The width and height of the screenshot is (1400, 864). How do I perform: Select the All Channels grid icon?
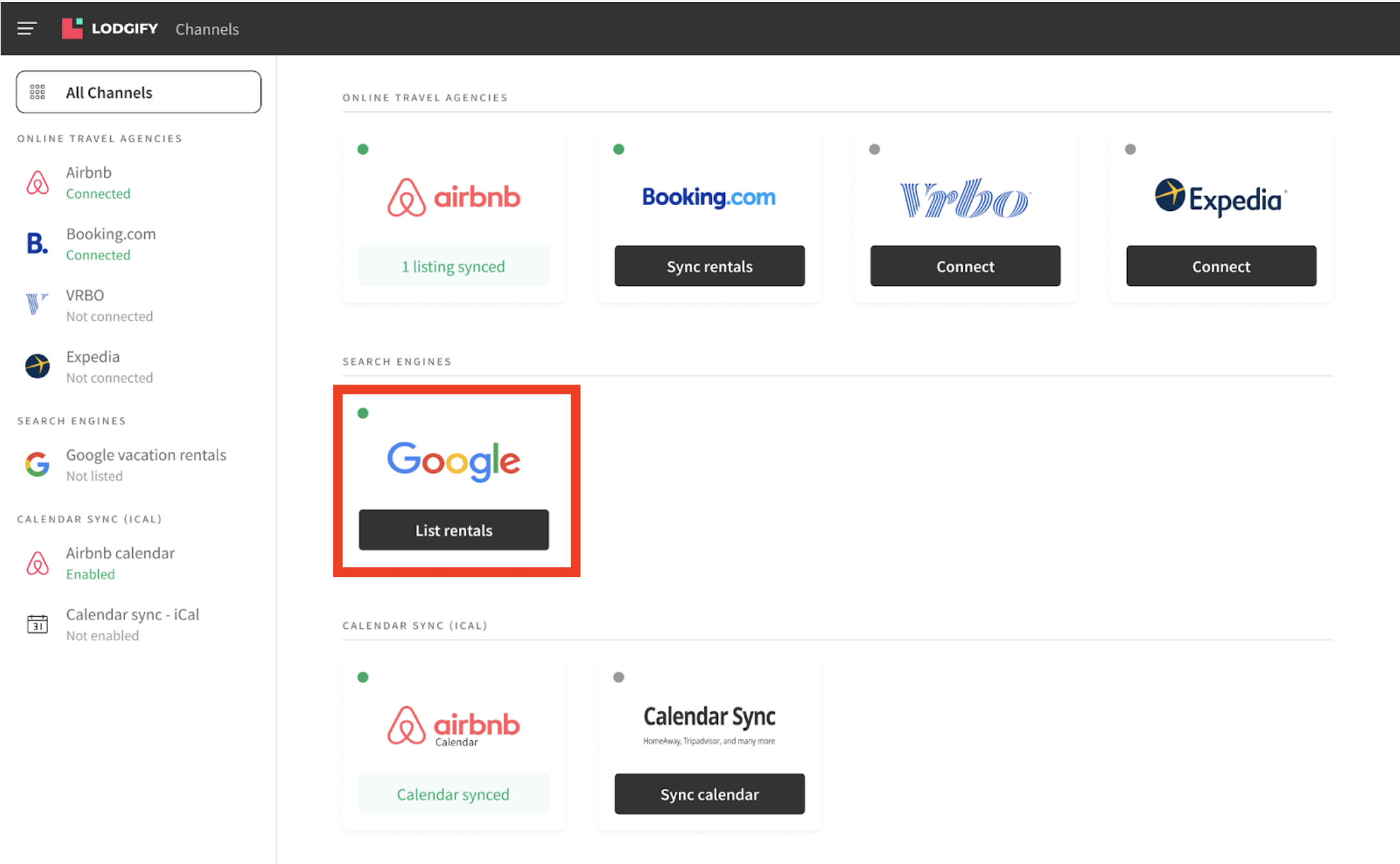(x=38, y=92)
